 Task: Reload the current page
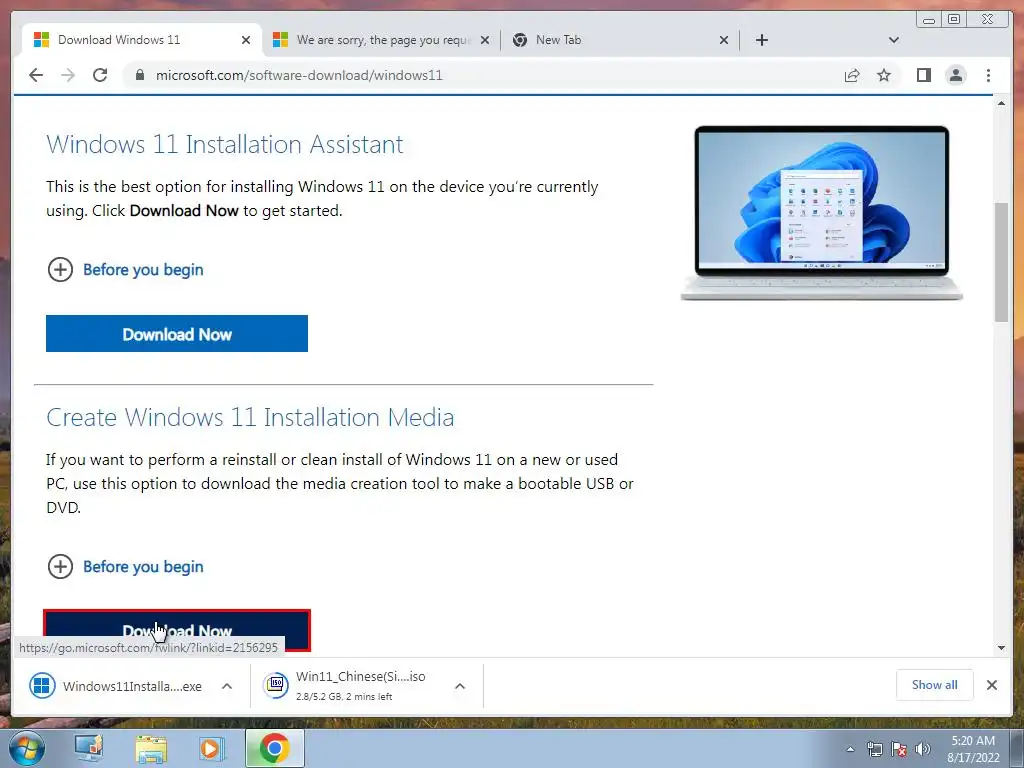pos(100,75)
